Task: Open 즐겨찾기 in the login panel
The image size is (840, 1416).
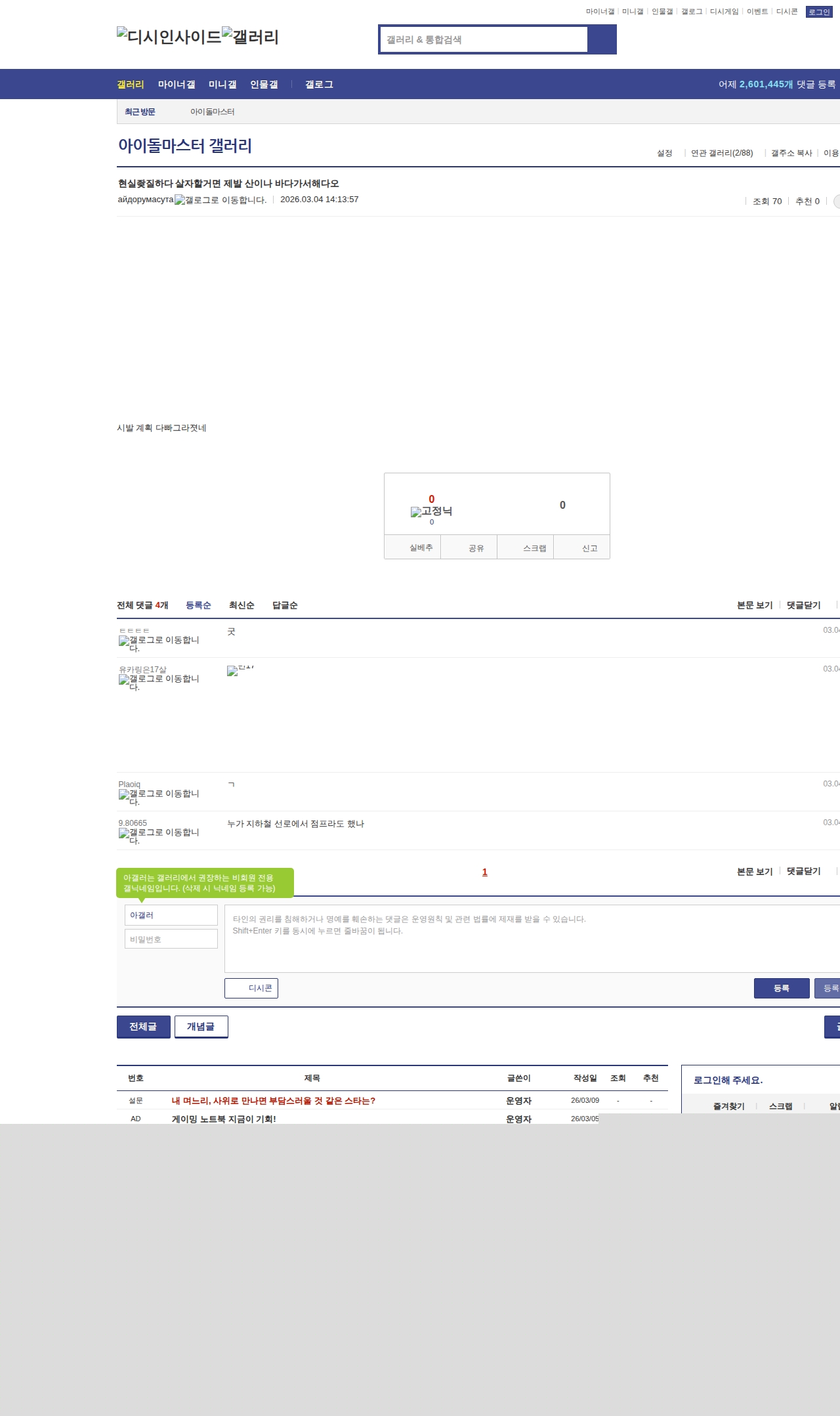Action: coord(728,1106)
